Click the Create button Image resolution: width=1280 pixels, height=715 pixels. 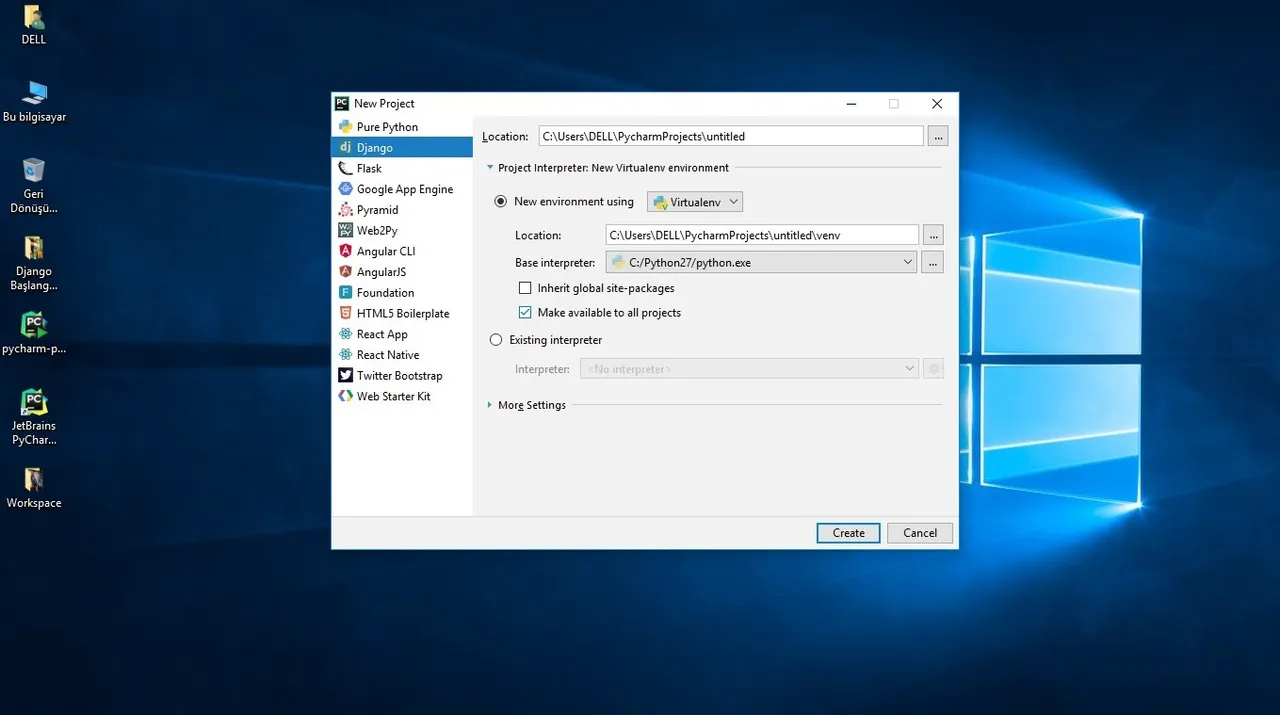click(848, 533)
